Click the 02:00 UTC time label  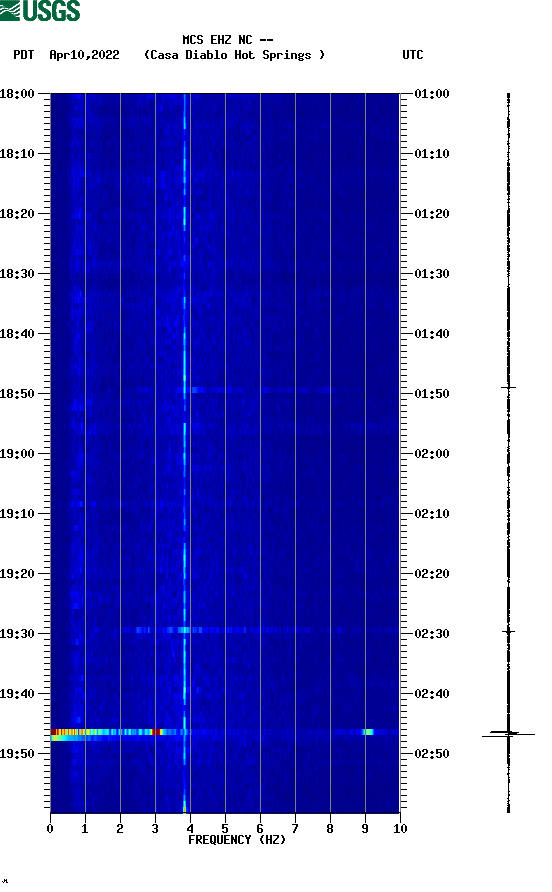(x=432, y=454)
